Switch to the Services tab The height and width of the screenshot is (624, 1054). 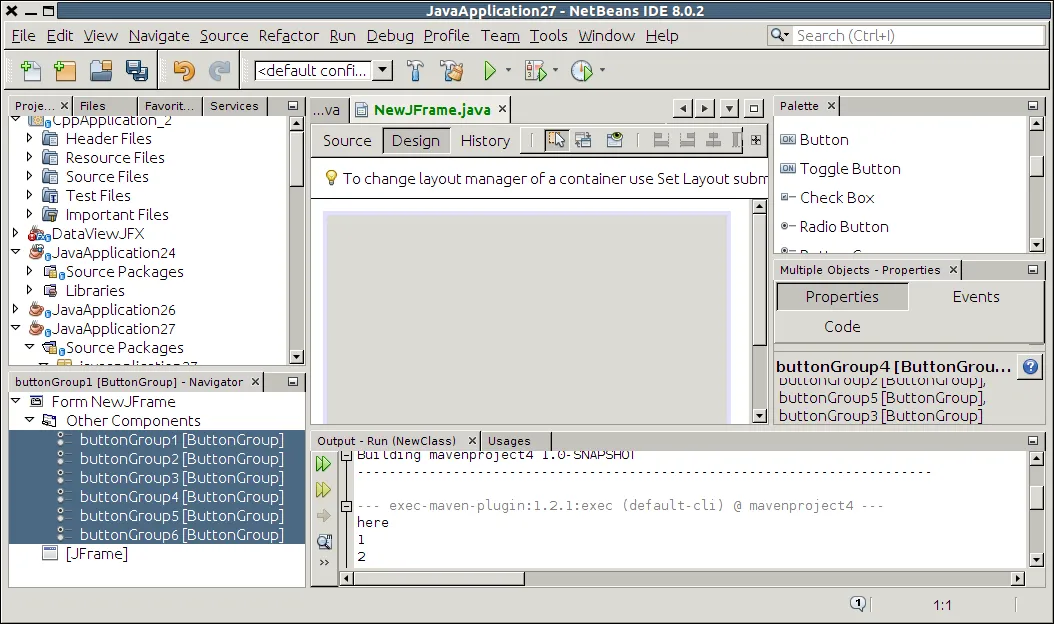(x=234, y=106)
